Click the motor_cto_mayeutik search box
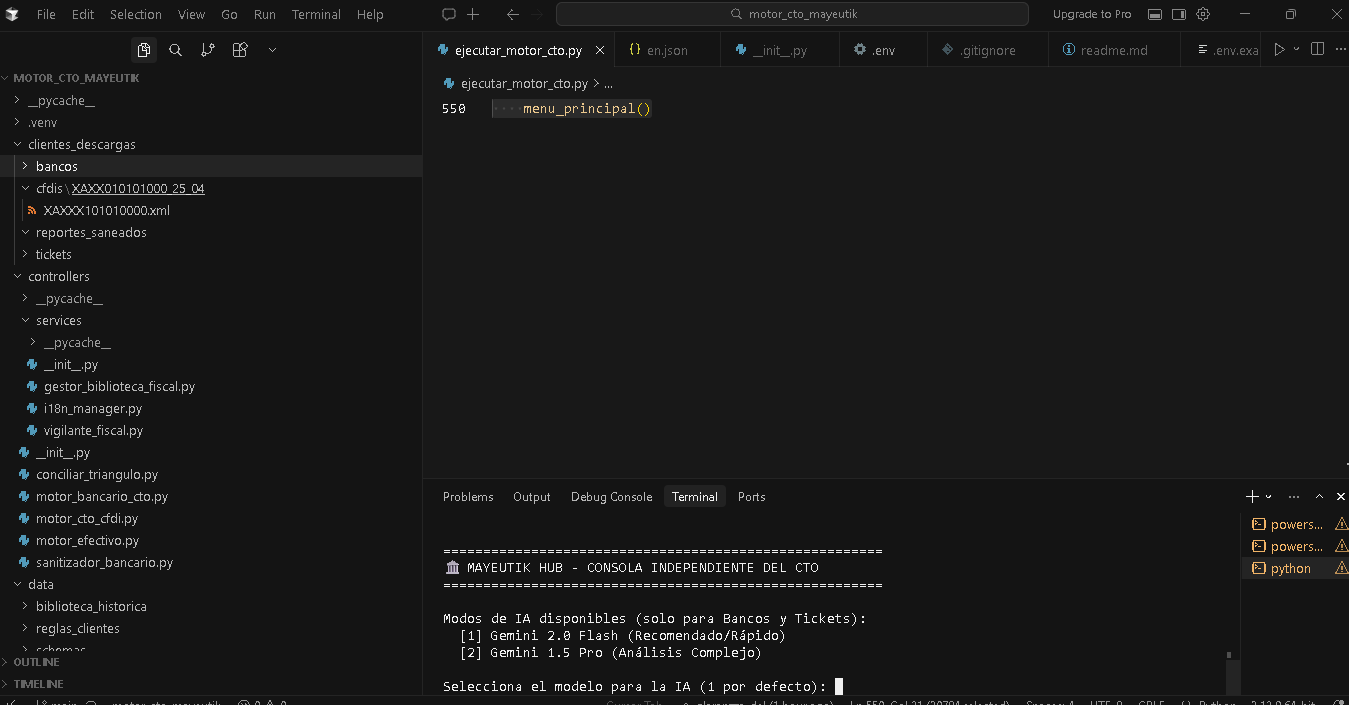The height and width of the screenshot is (705, 1349). coord(792,14)
